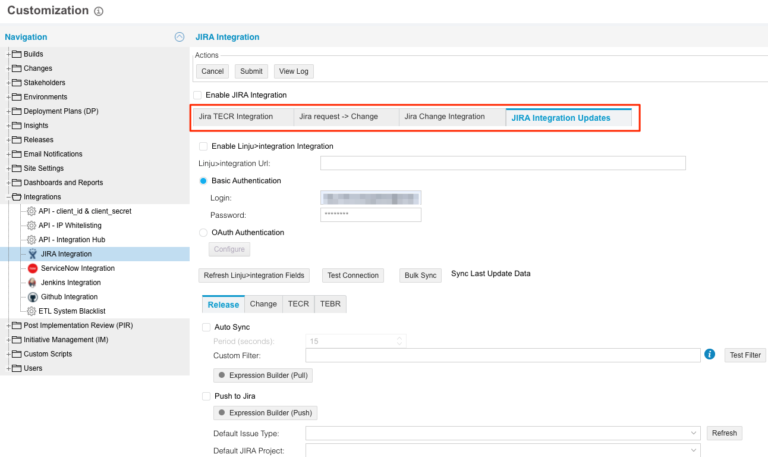Click the JIRA Integration icon in navigation
Screen dimensions: 768x457
click(x=32, y=254)
